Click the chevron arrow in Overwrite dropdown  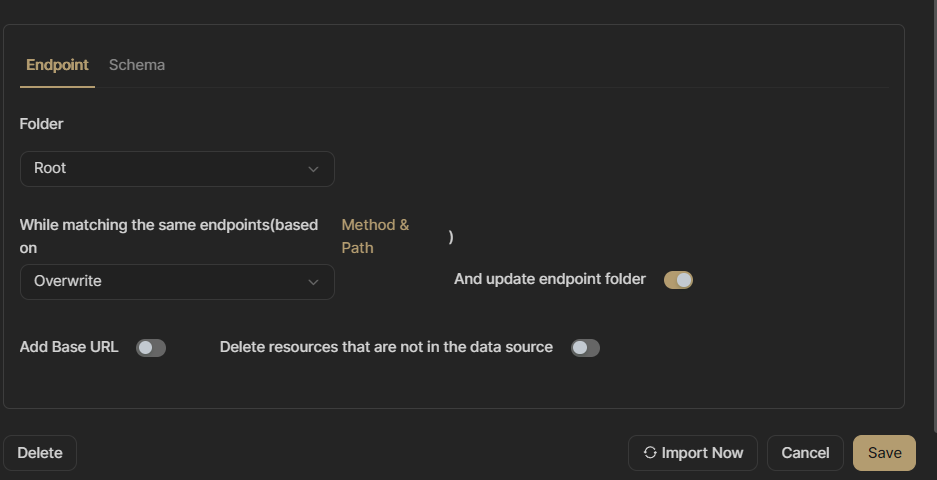[313, 282]
